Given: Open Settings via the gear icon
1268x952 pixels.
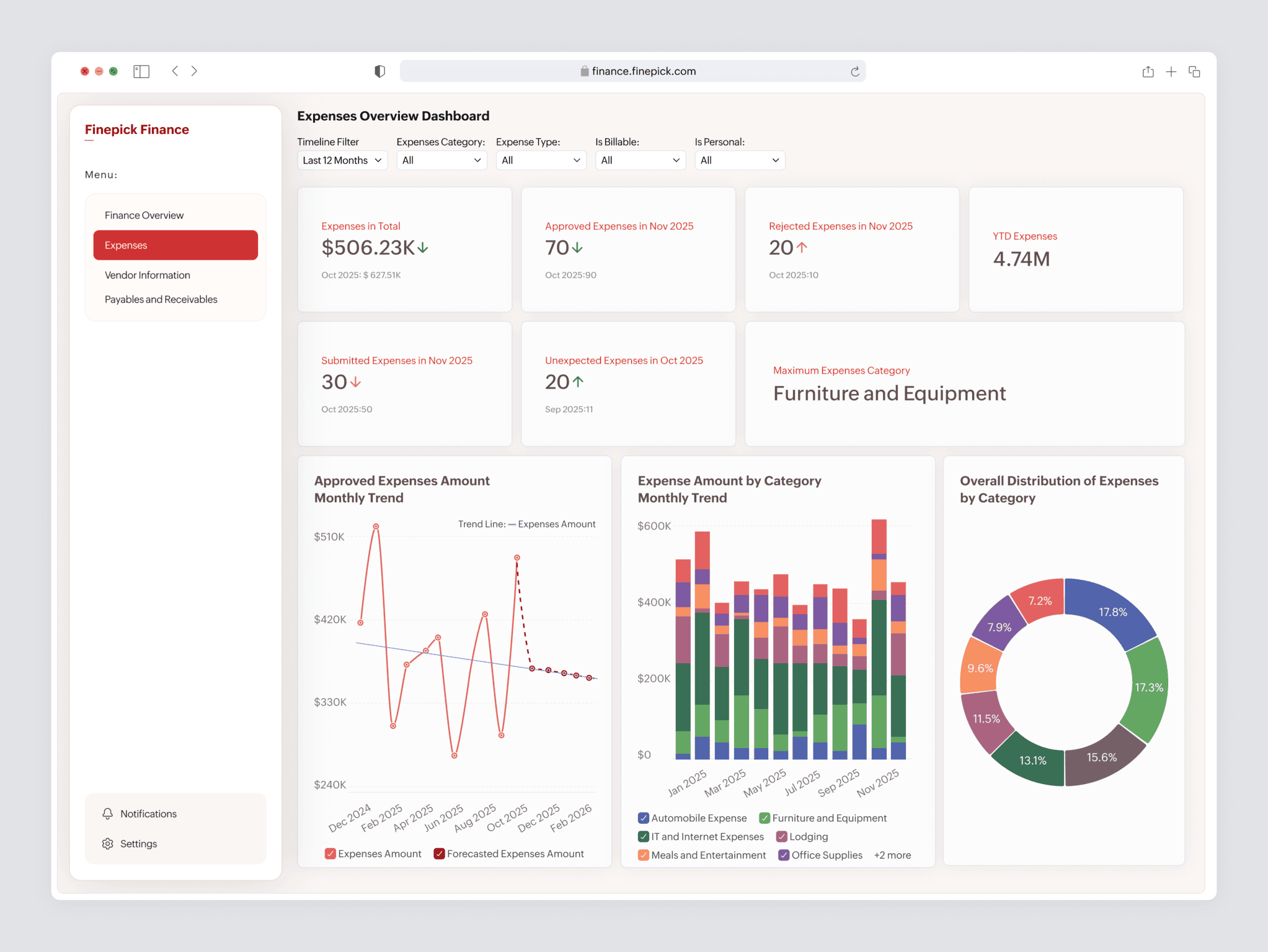Looking at the screenshot, I should [x=107, y=844].
